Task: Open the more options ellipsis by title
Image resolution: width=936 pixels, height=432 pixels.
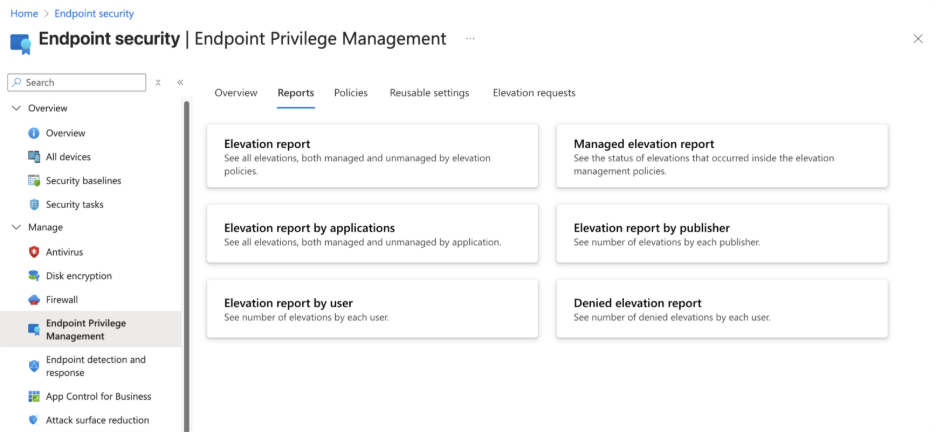Action: click(x=470, y=39)
